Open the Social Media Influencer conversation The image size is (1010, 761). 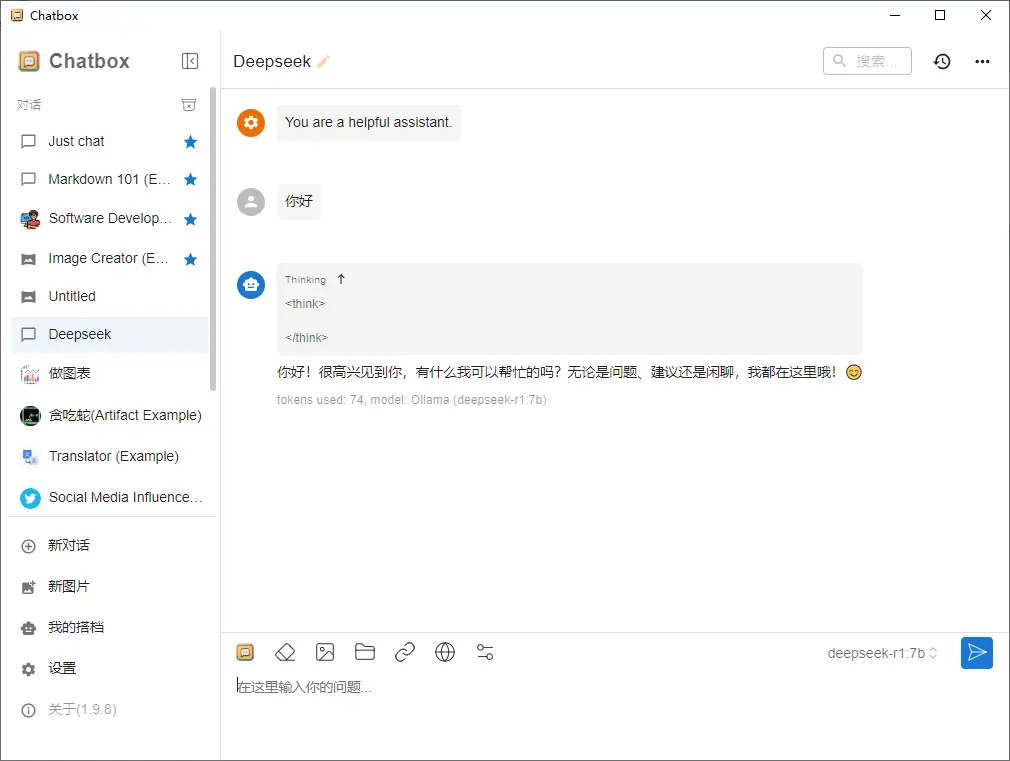110,497
